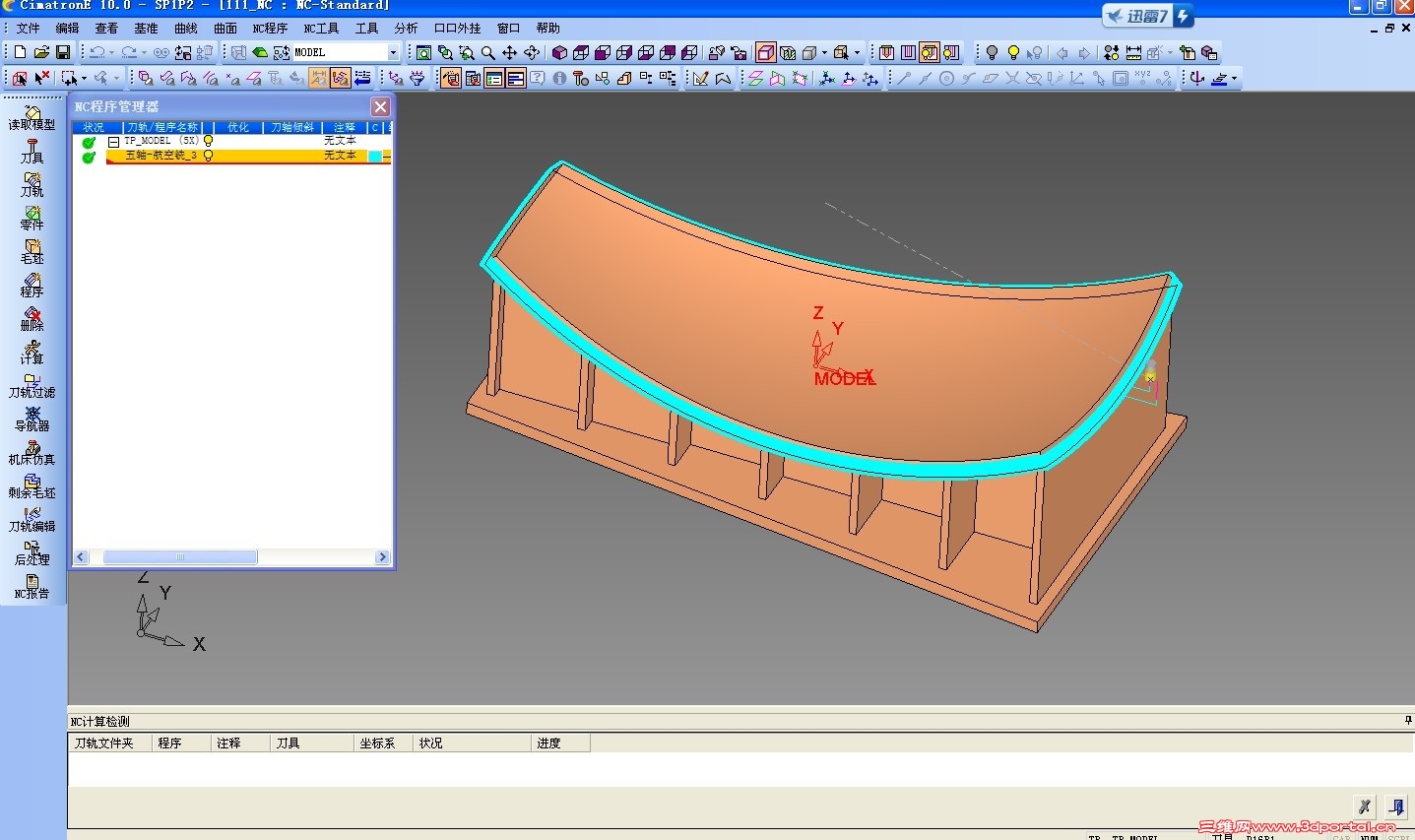The height and width of the screenshot is (840, 1415).
Task: Click the green status check for 五轴-航空铣_3
Action: tap(89, 157)
